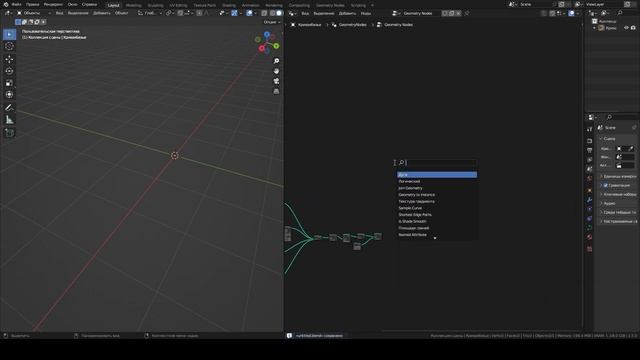Click the green Y axis on gizmo

tap(276, 46)
